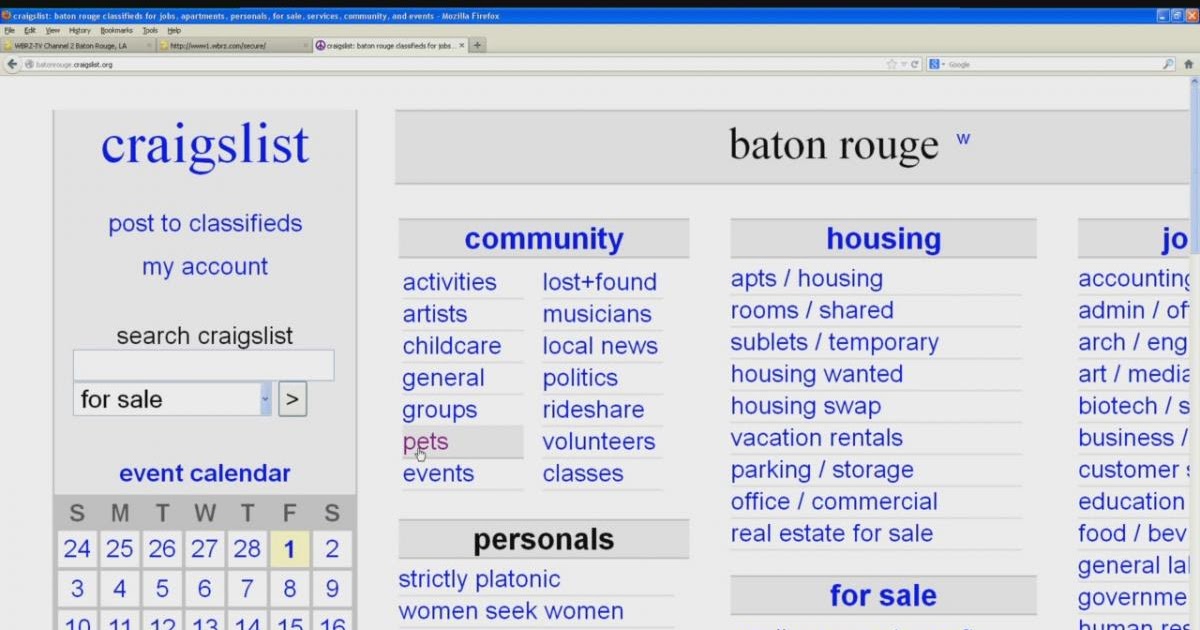
Task: Open the 'volunteers' link
Action: 599,442
